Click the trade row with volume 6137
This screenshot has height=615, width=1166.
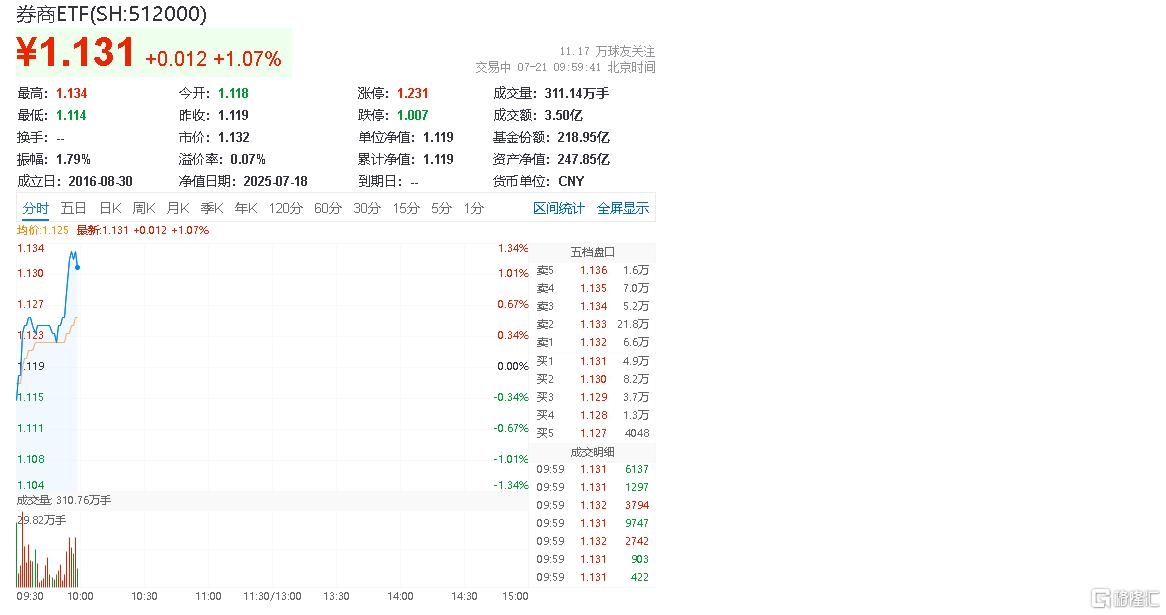(x=593, y=469)
